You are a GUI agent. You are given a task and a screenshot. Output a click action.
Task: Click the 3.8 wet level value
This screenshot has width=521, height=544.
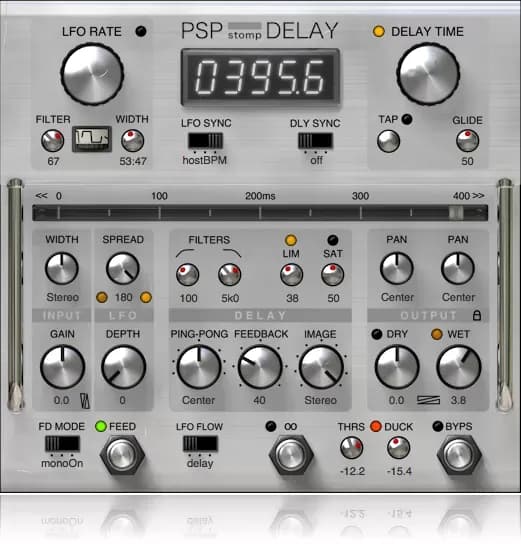[458, 400]
